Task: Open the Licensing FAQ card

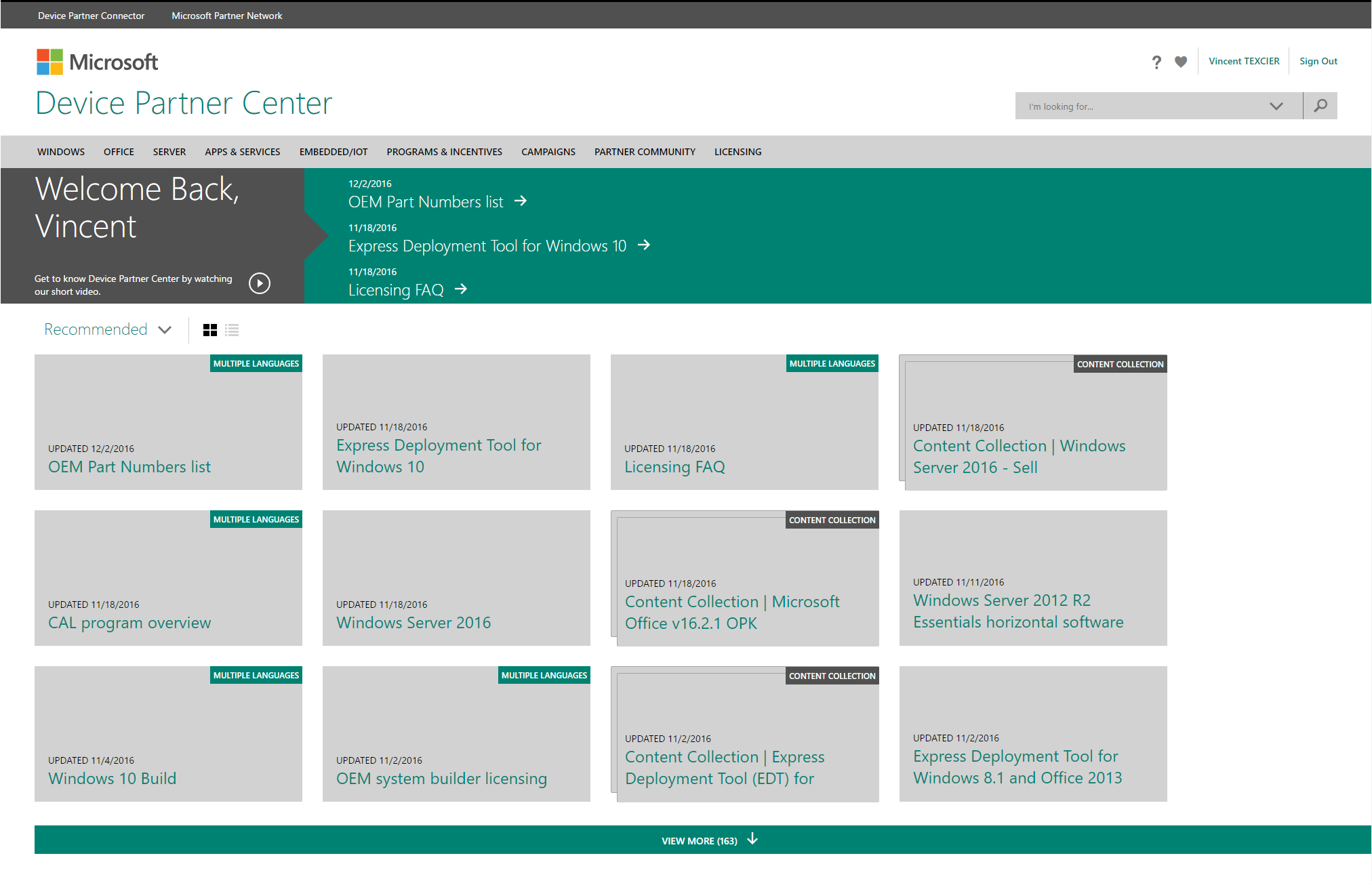Action: click(x=744, y=422)
